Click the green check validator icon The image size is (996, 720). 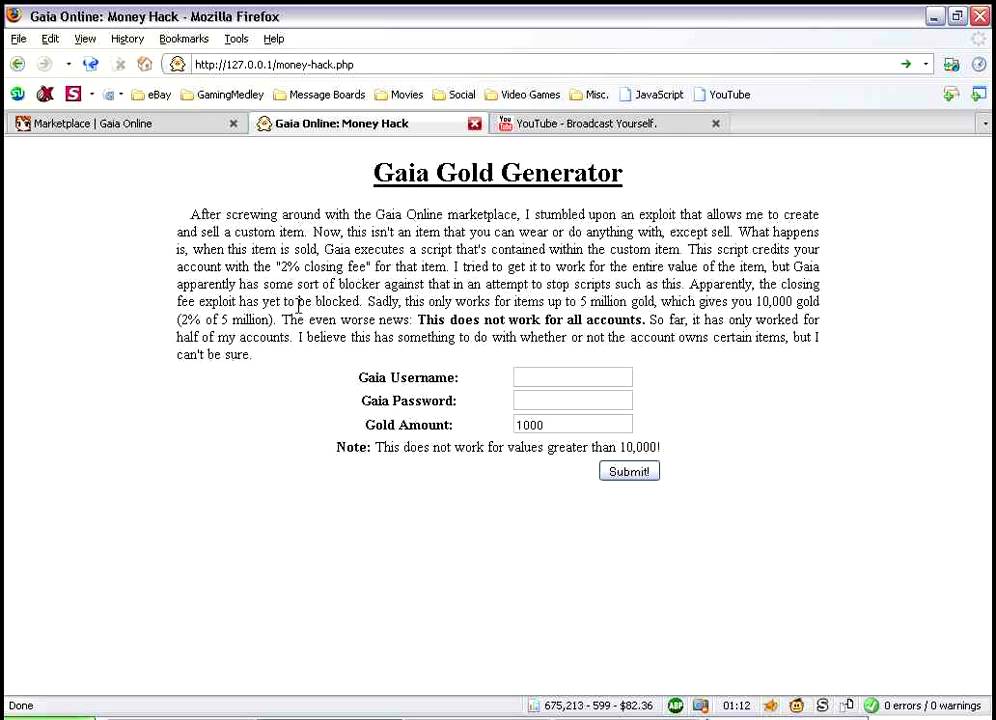(x=872, y=705)
